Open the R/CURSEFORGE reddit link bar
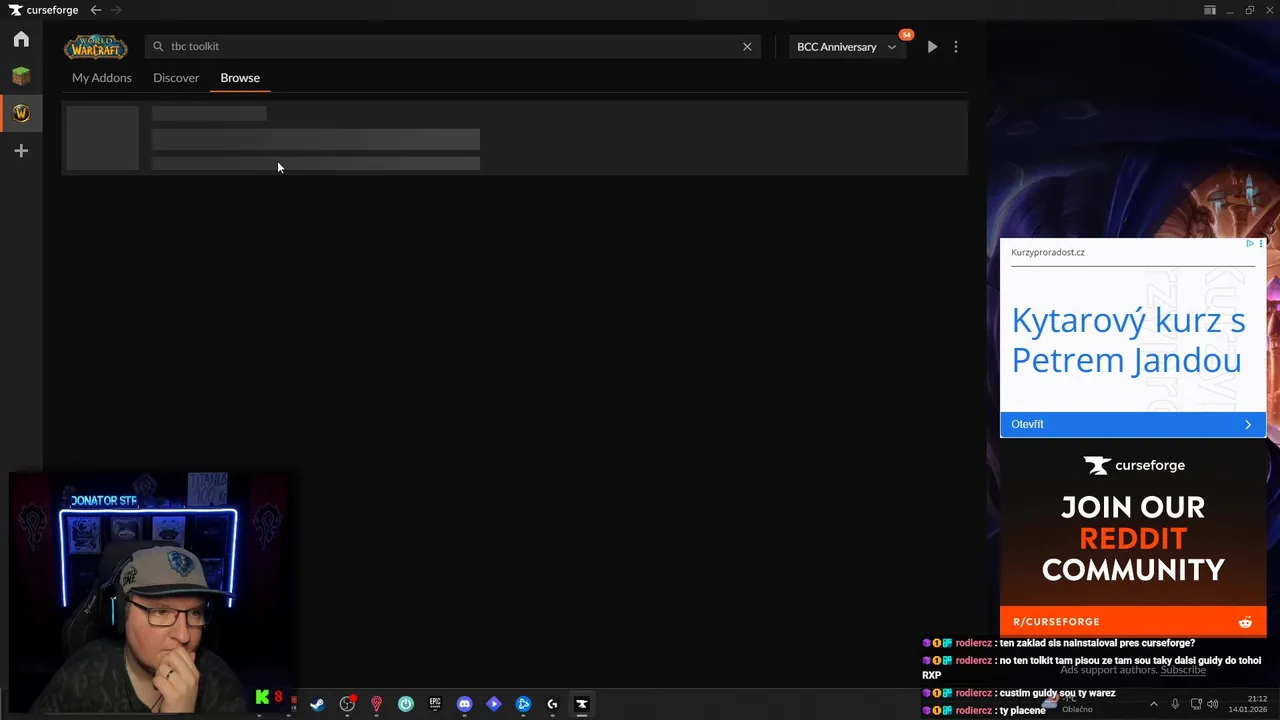The image size is (1280, 720). click(x=1133, y=621)
